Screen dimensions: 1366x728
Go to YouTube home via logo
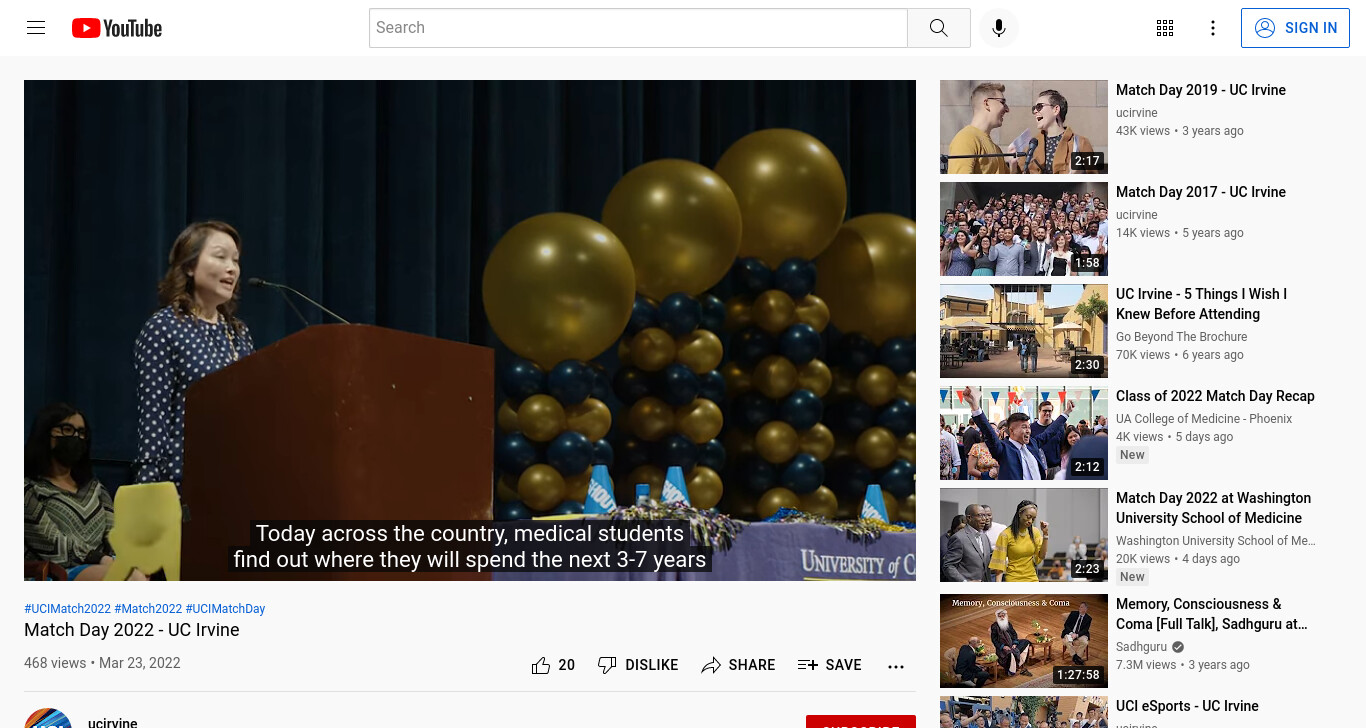click(x=117, y=28)
